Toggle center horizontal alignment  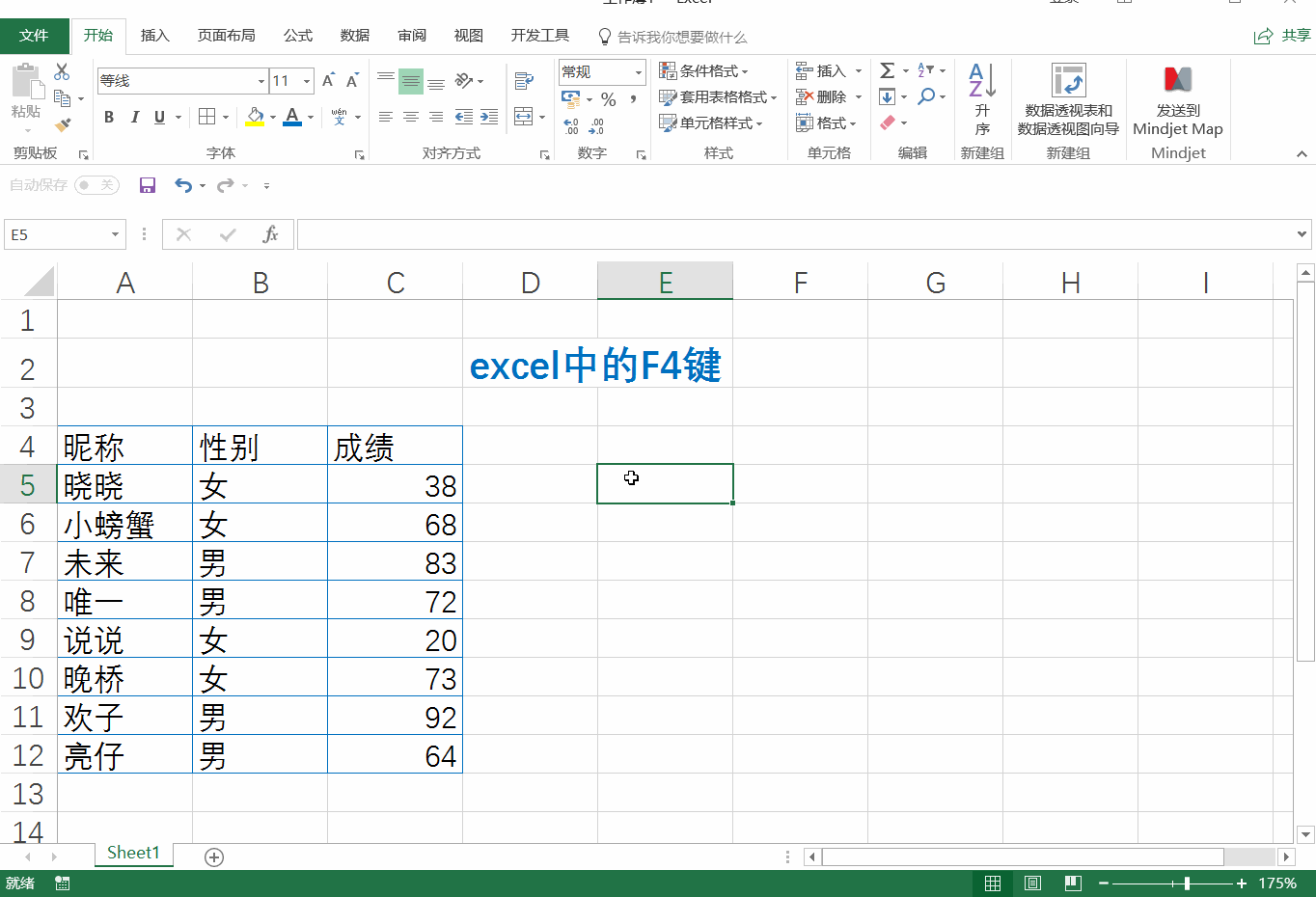[x=411, y=117]
